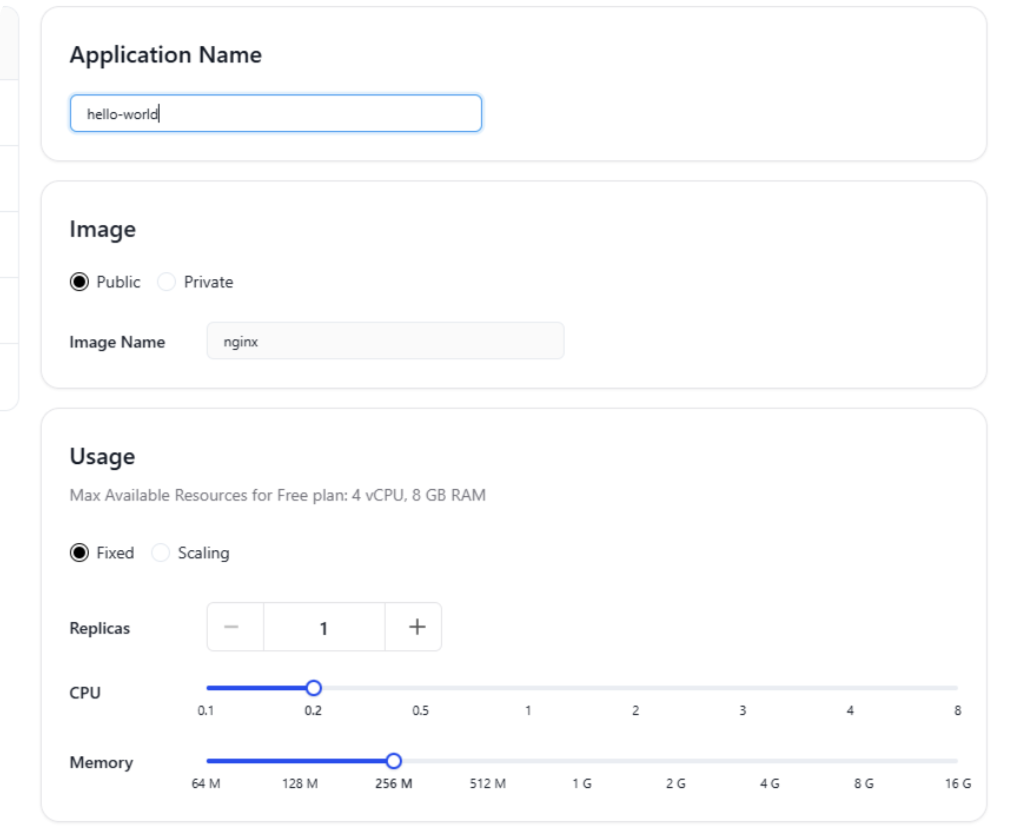Set Memory slider to 64 M mark
This screenshot has height=839, width=1011.
click(x=208, y=760)
